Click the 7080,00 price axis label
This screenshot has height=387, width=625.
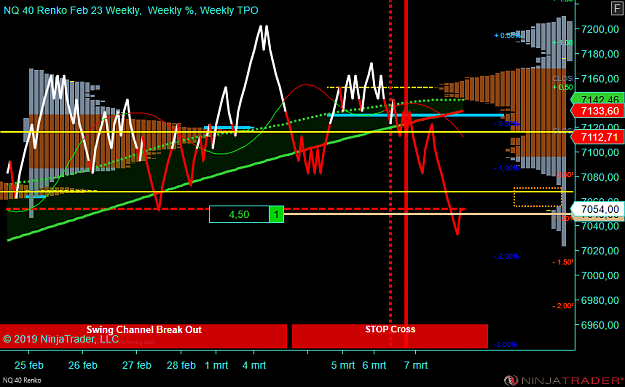click(600, 177)
